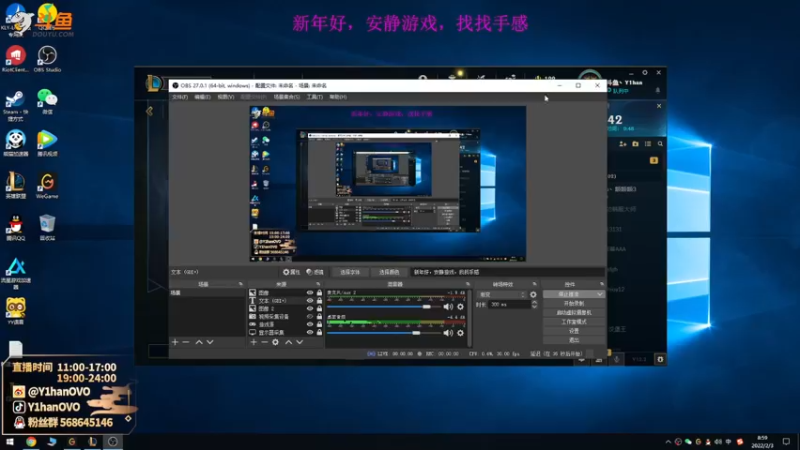Pop out the Audio Mixer dock panel
The image size is (800, 450).
[467, 284]
